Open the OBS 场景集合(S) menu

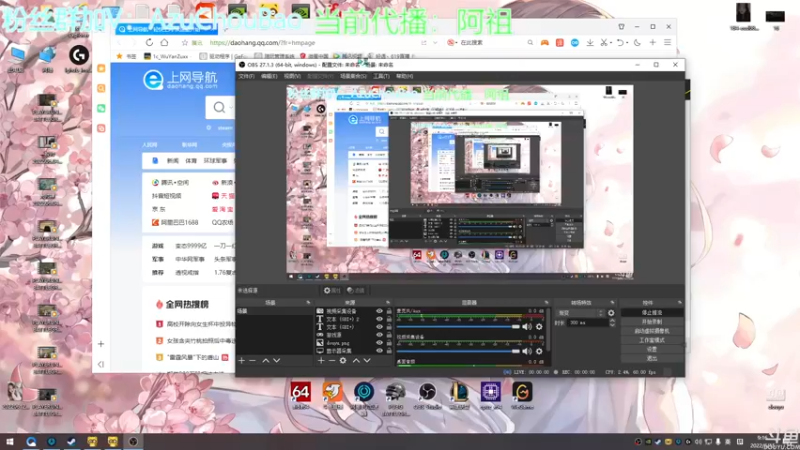(x=353, y=76)
